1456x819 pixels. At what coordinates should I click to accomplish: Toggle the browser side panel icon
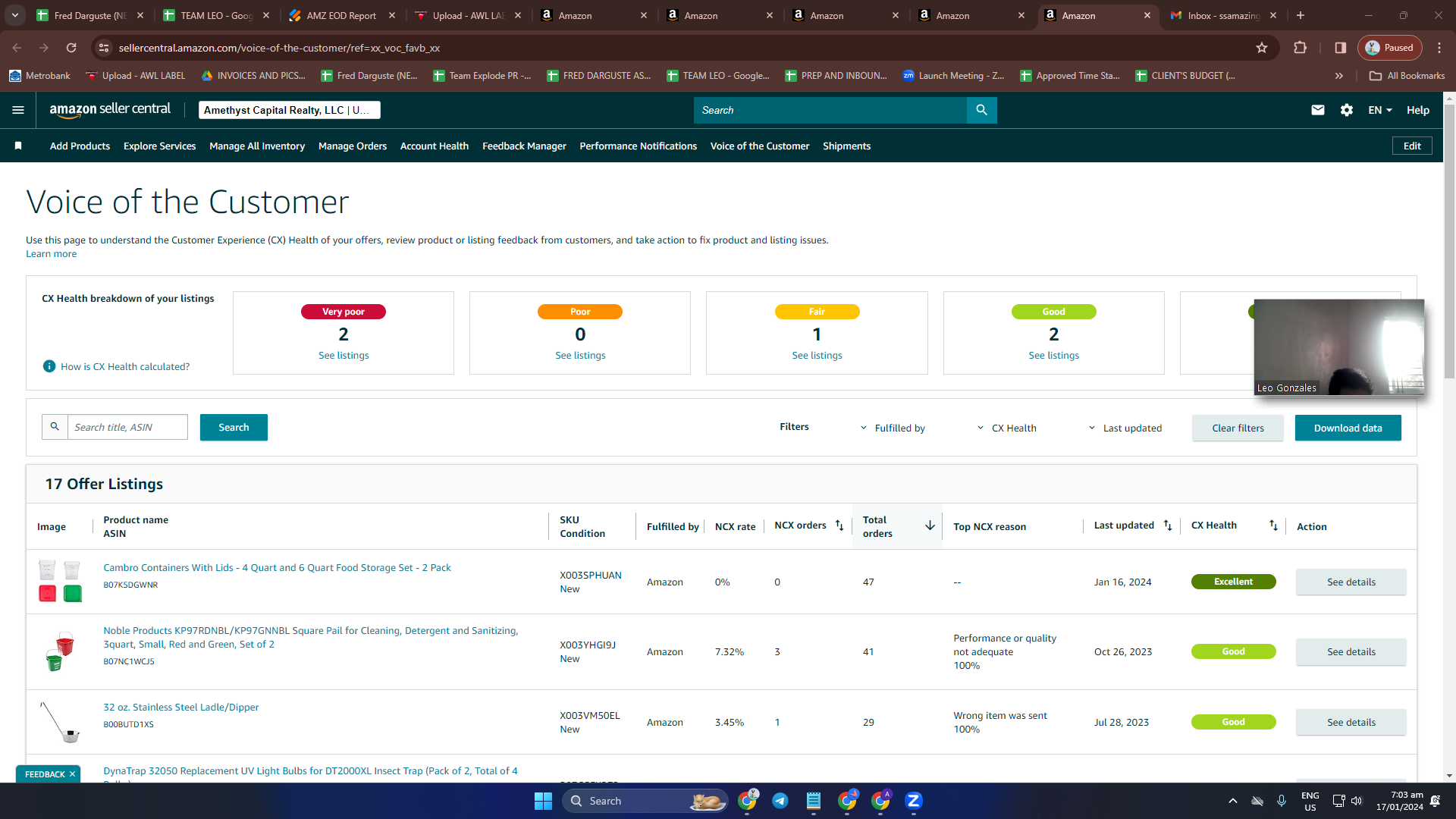pos(1341,48)
